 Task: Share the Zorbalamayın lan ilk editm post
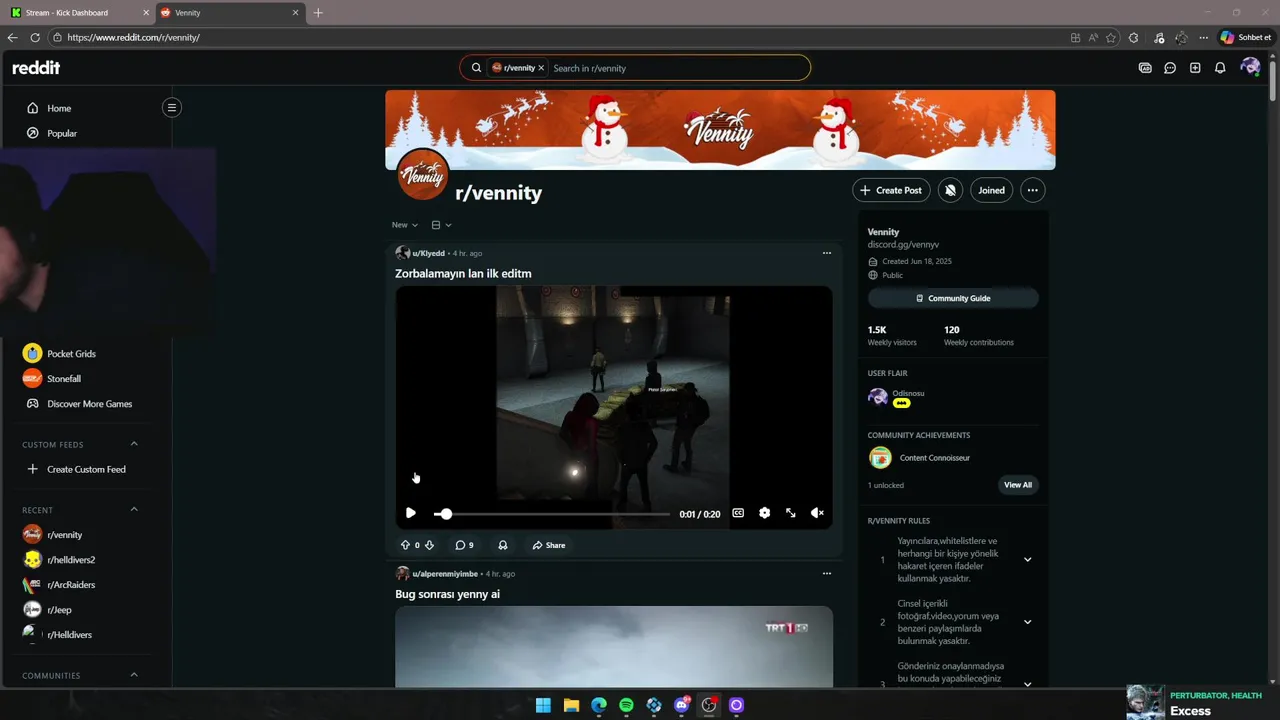click(x=549, y=545)
